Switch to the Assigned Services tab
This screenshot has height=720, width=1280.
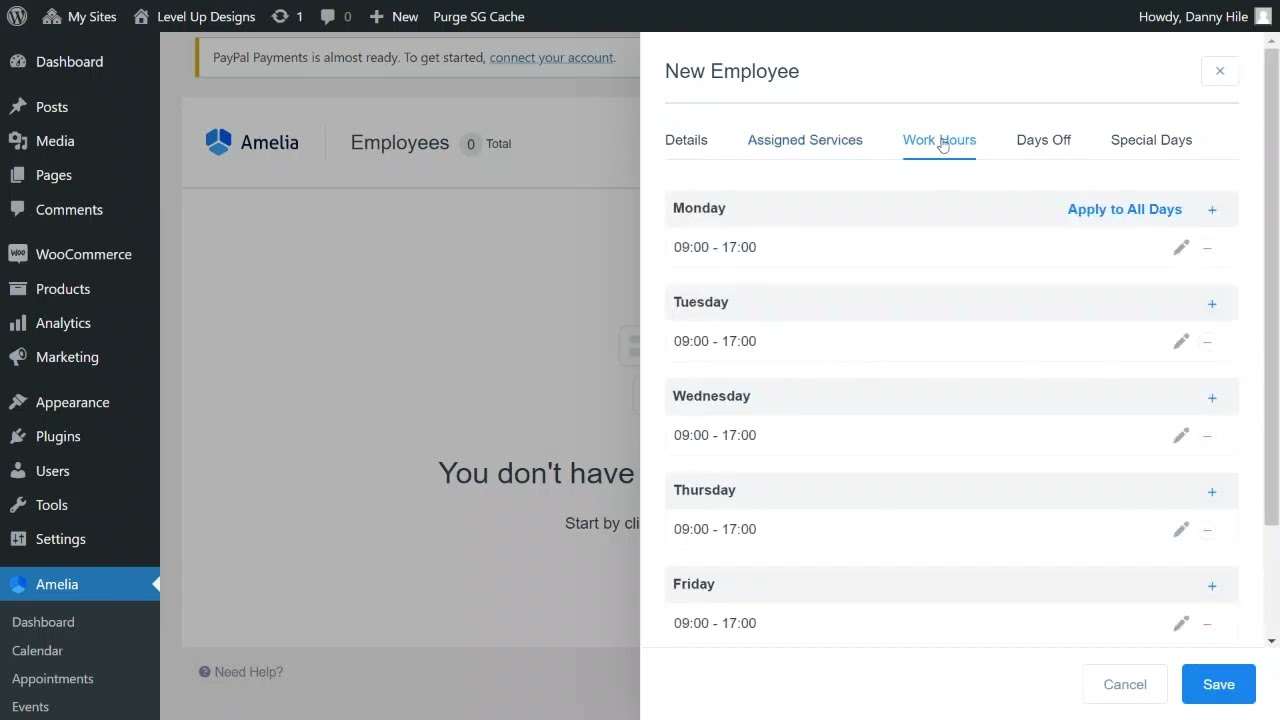(x=805, y=140)
